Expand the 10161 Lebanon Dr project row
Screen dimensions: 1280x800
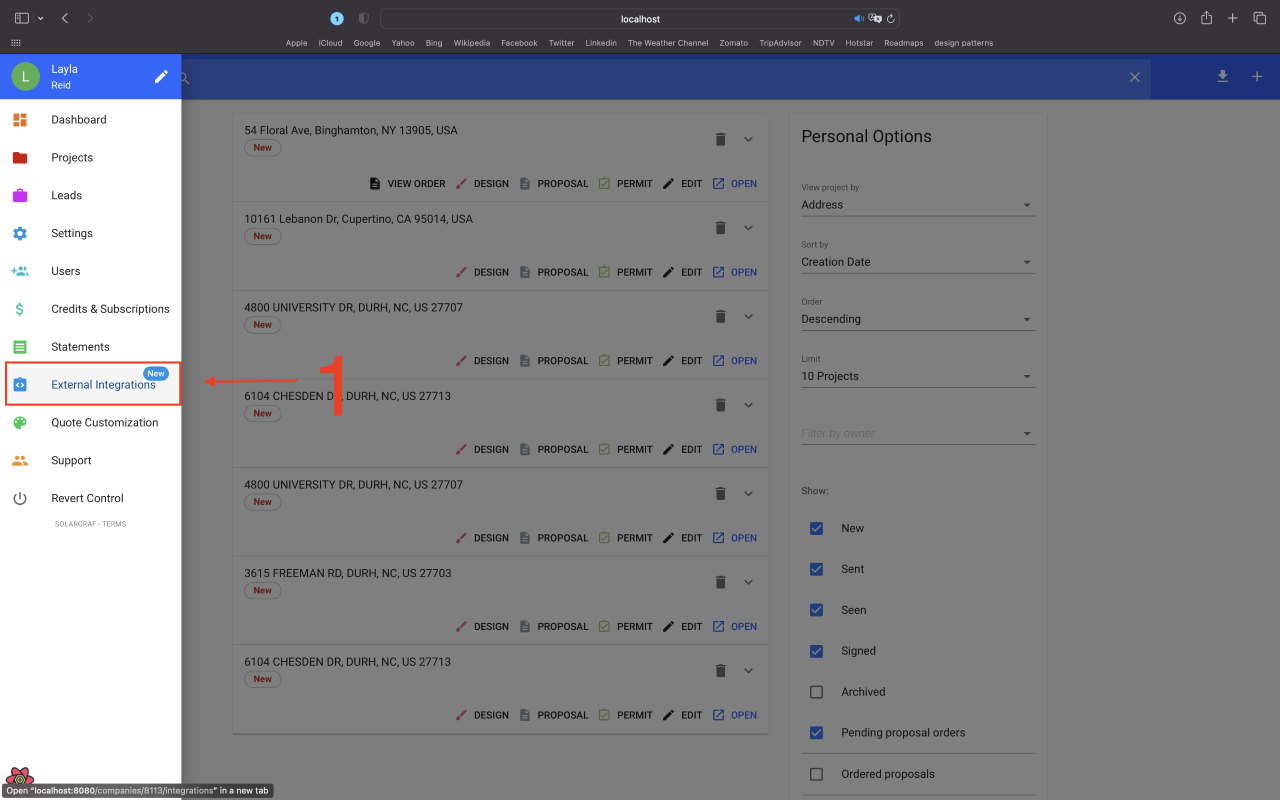click(748, 227)
